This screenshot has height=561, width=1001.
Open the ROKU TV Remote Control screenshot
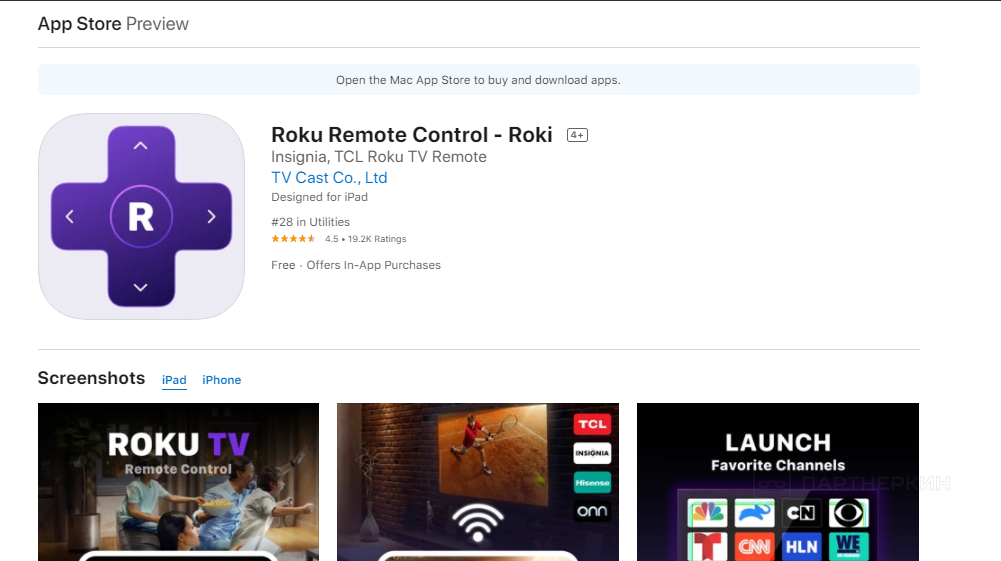(x=178, y=482)
